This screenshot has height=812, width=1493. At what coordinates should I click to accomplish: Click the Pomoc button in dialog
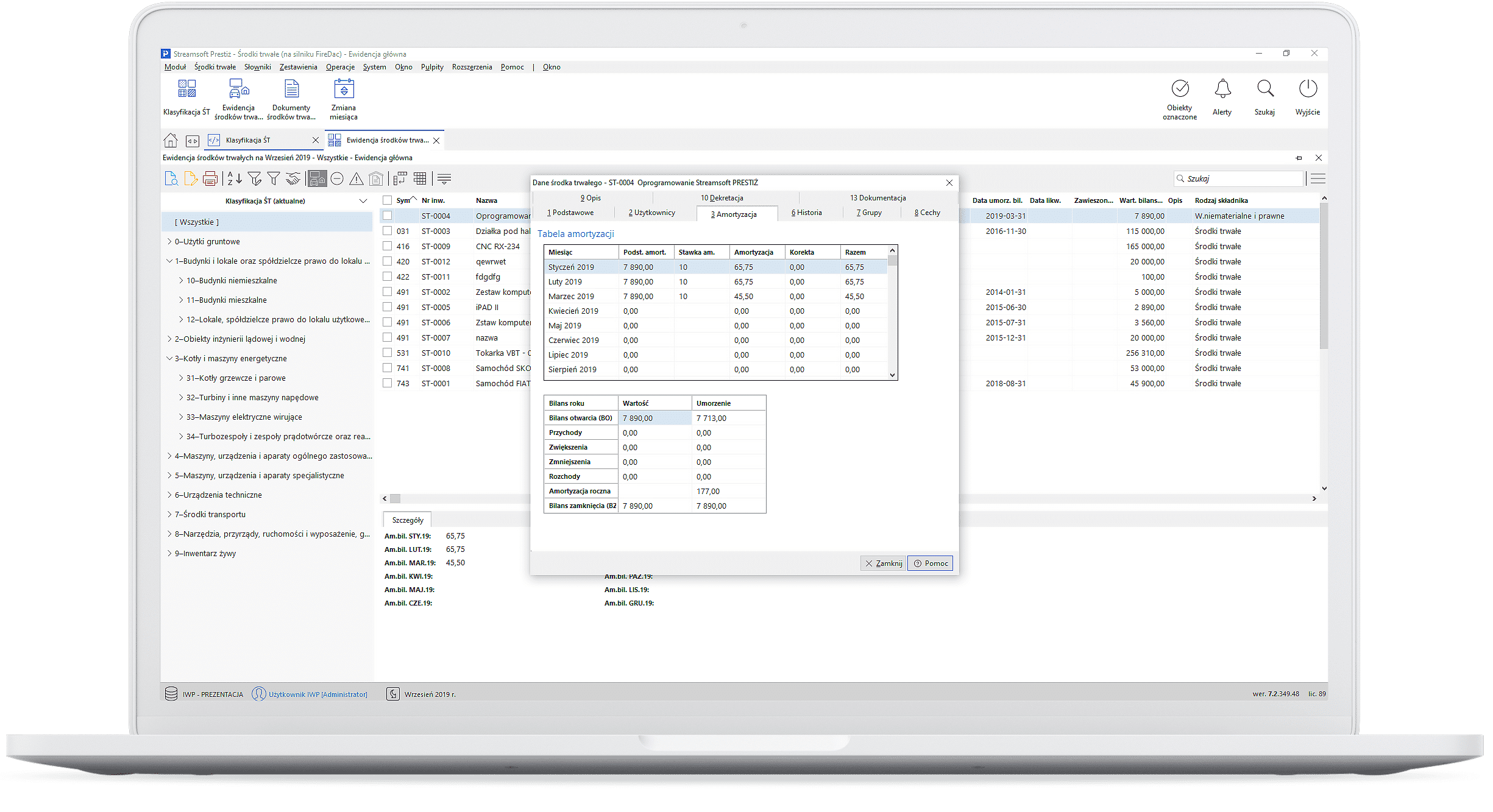(931, 563)
